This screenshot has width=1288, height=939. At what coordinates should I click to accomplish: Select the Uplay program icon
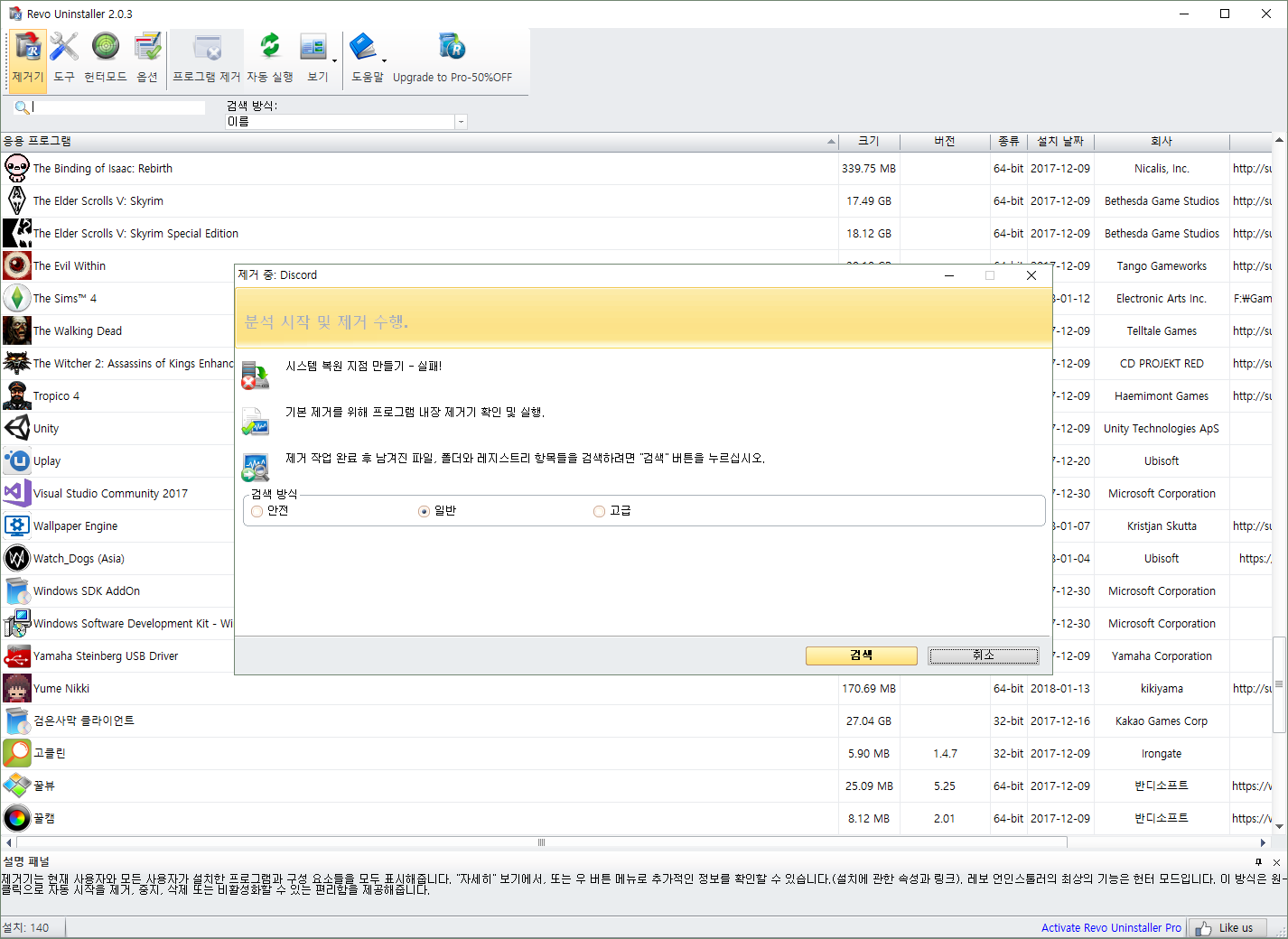(x=17, y=460)
